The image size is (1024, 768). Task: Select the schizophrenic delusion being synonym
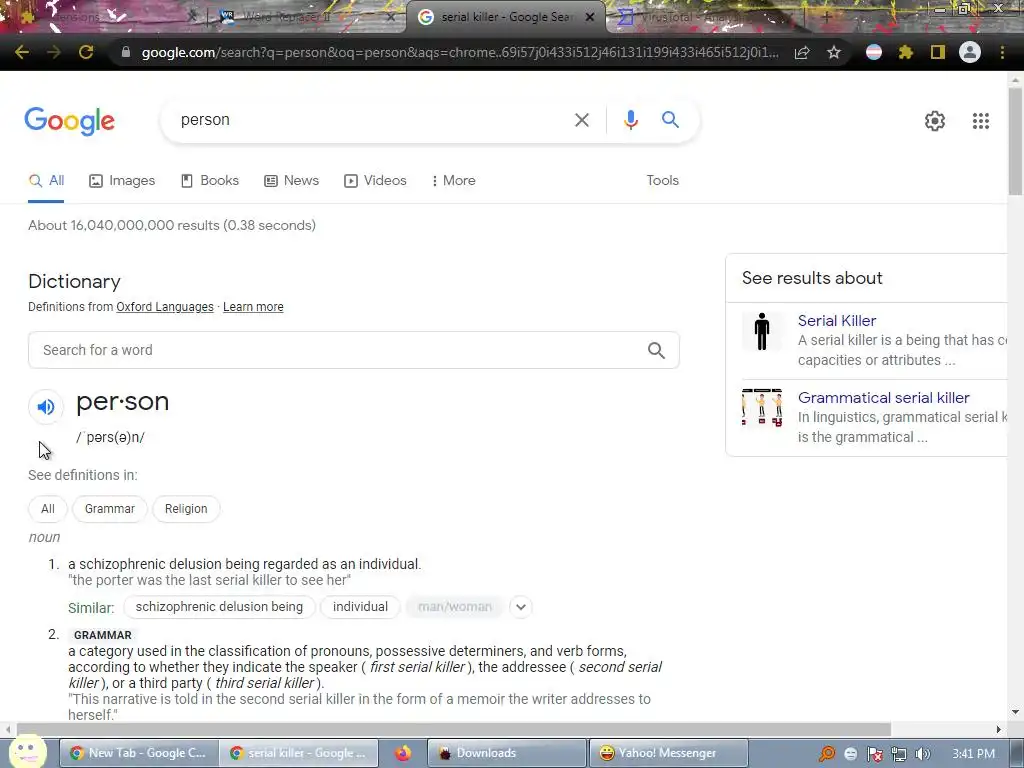(x=219, y=607)
